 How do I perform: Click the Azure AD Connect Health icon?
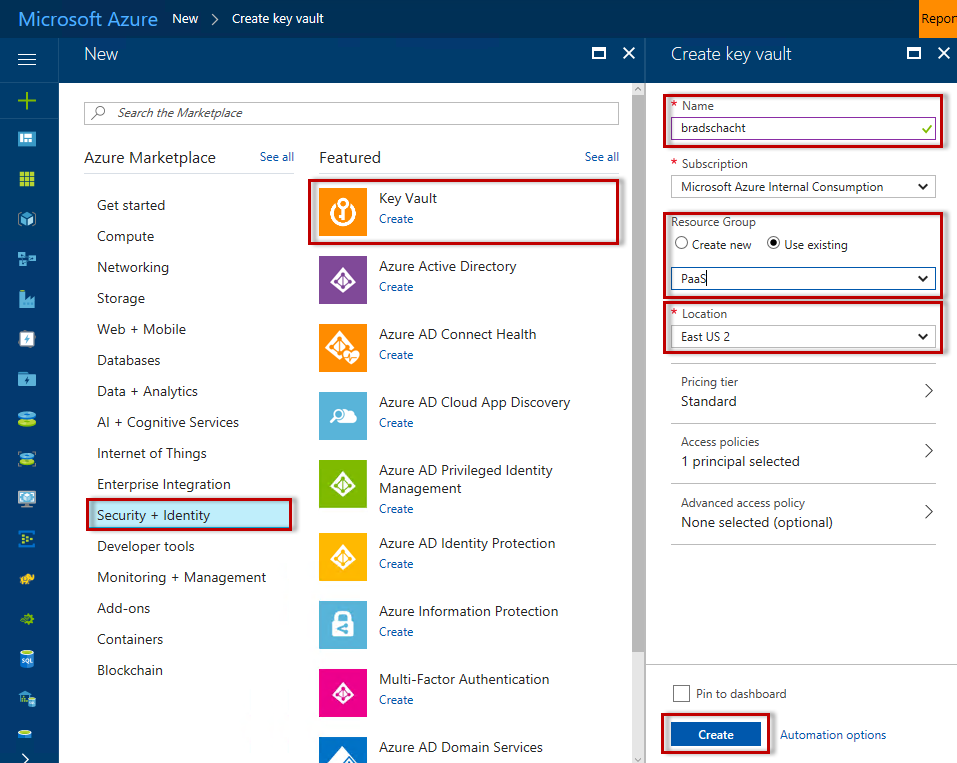[343, 348]
